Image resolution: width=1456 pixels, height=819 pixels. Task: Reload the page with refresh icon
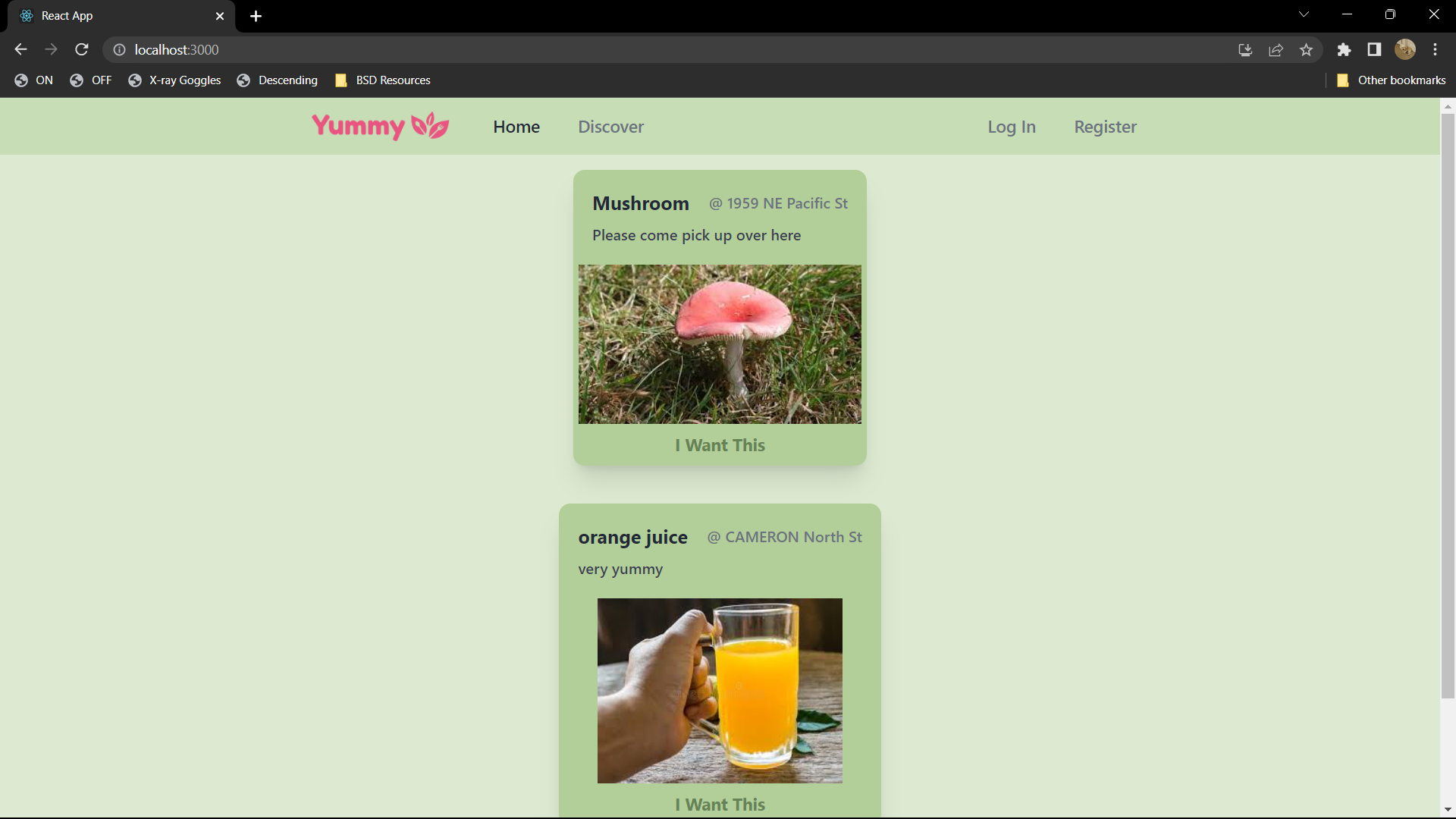click(x=82, y=49)
